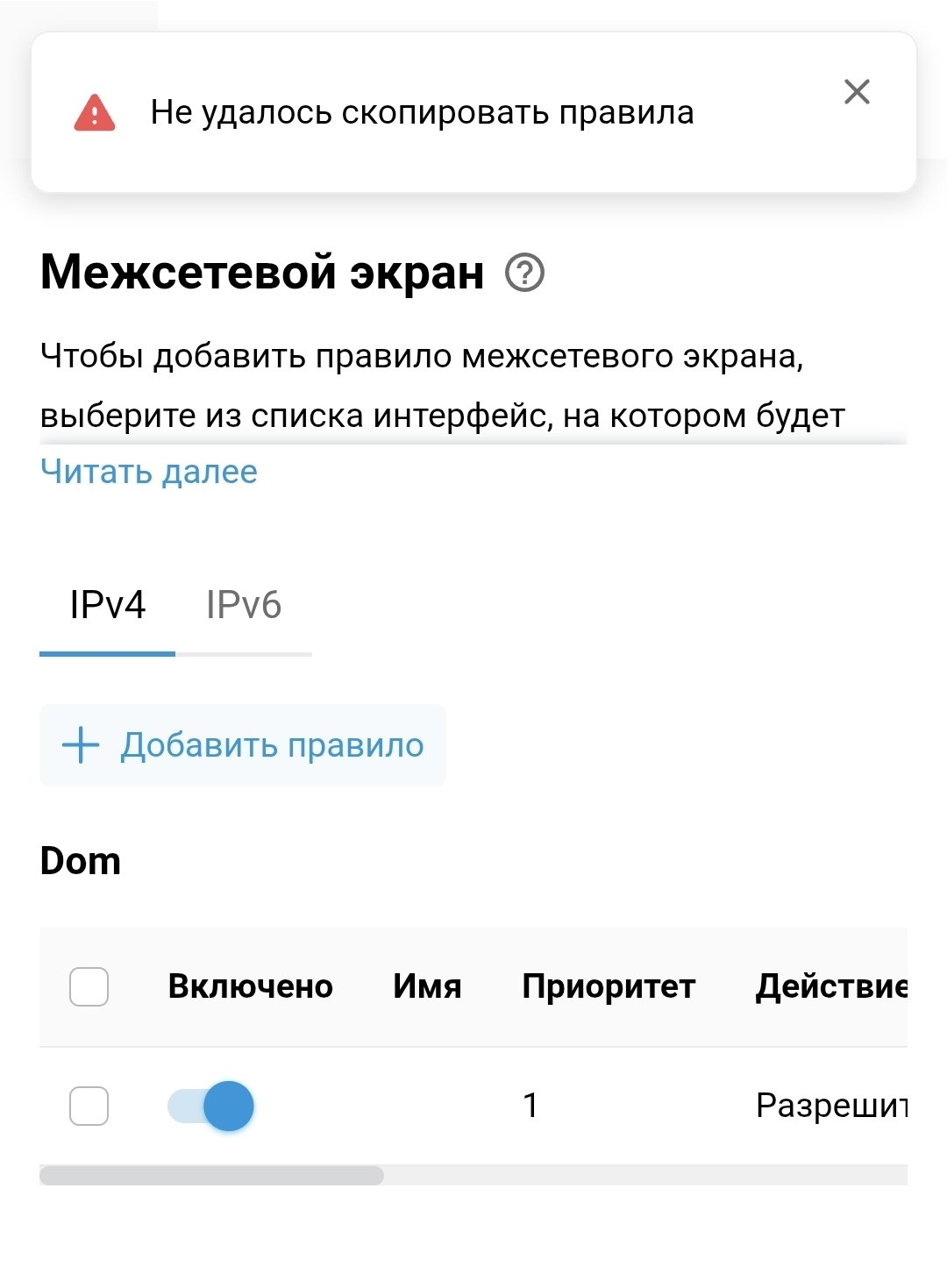
Task: Click the Разрешить action cell in the rule row
Action: 830,1106
